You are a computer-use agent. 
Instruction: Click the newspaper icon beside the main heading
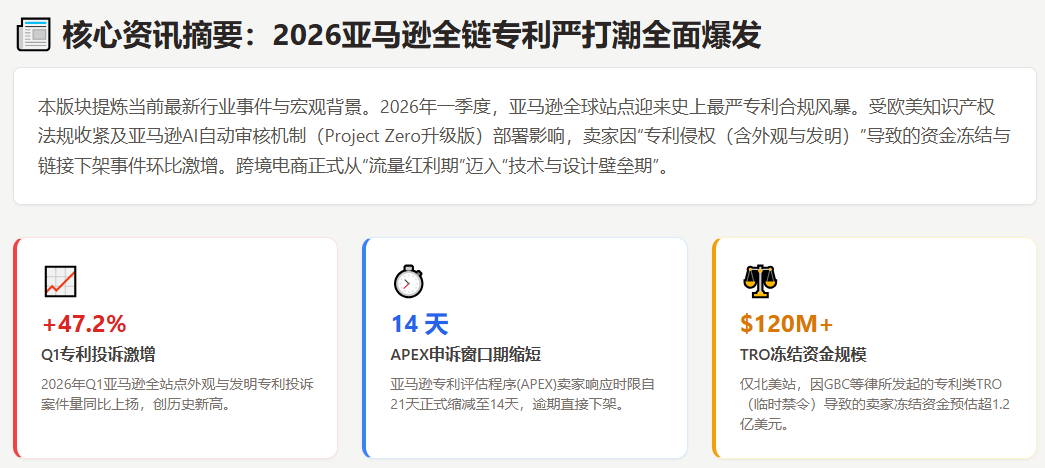(34, 35)
